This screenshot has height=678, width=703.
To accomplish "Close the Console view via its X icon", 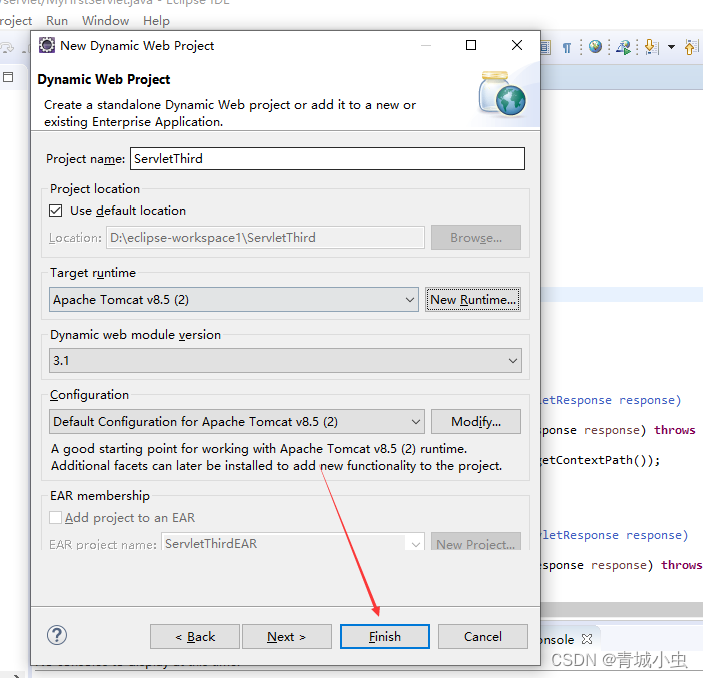I will tap(587, 639).
